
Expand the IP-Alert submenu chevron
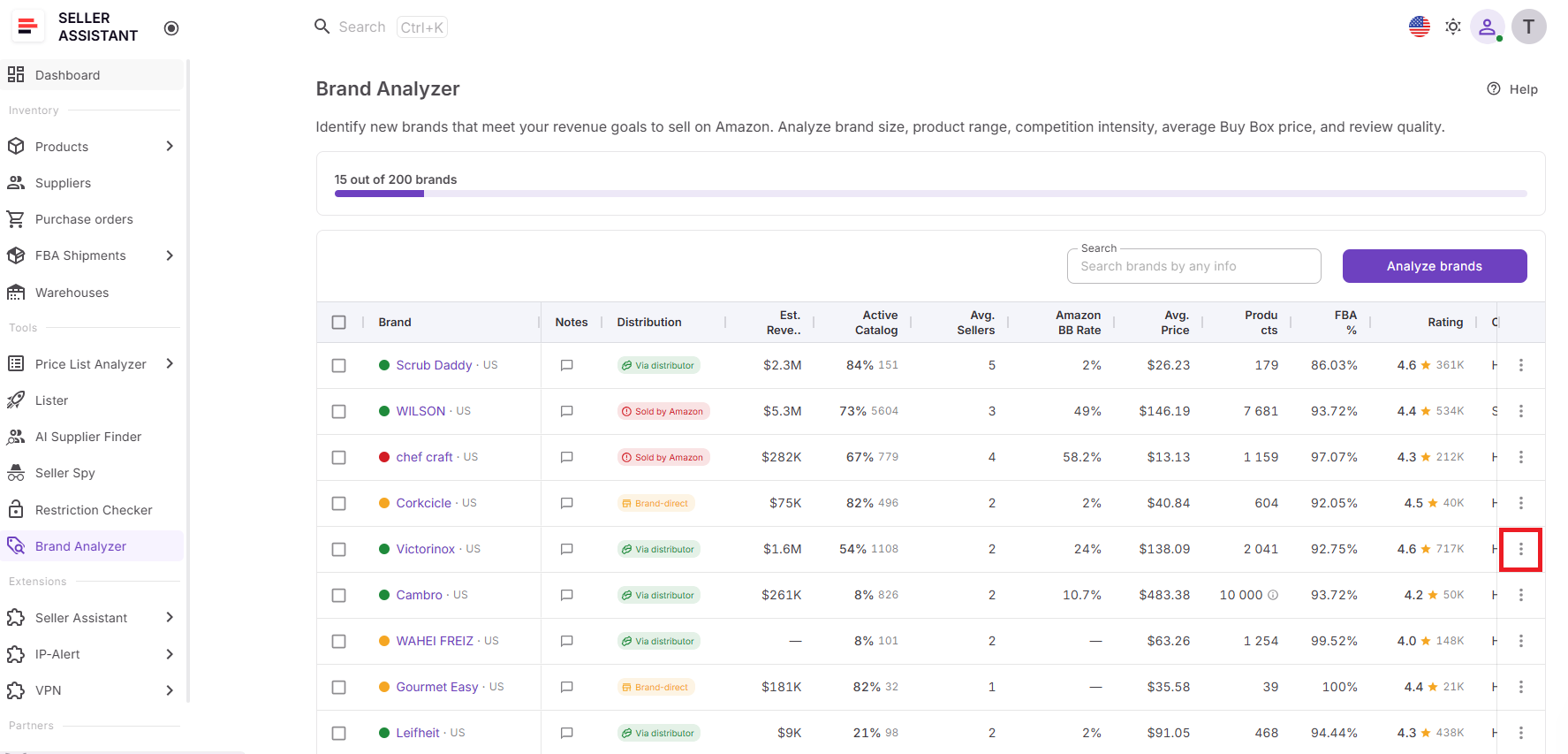click(170, 654)
